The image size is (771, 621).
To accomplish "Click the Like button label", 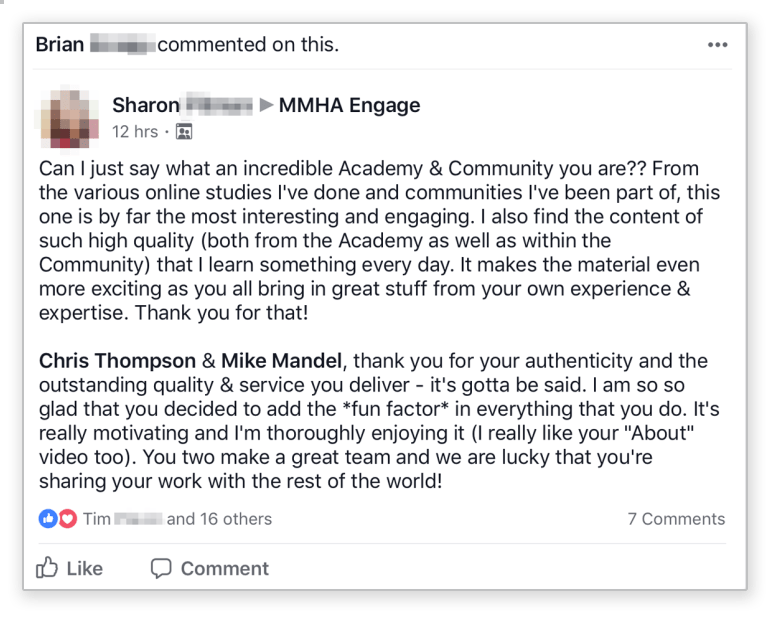I will coord(85,568).
